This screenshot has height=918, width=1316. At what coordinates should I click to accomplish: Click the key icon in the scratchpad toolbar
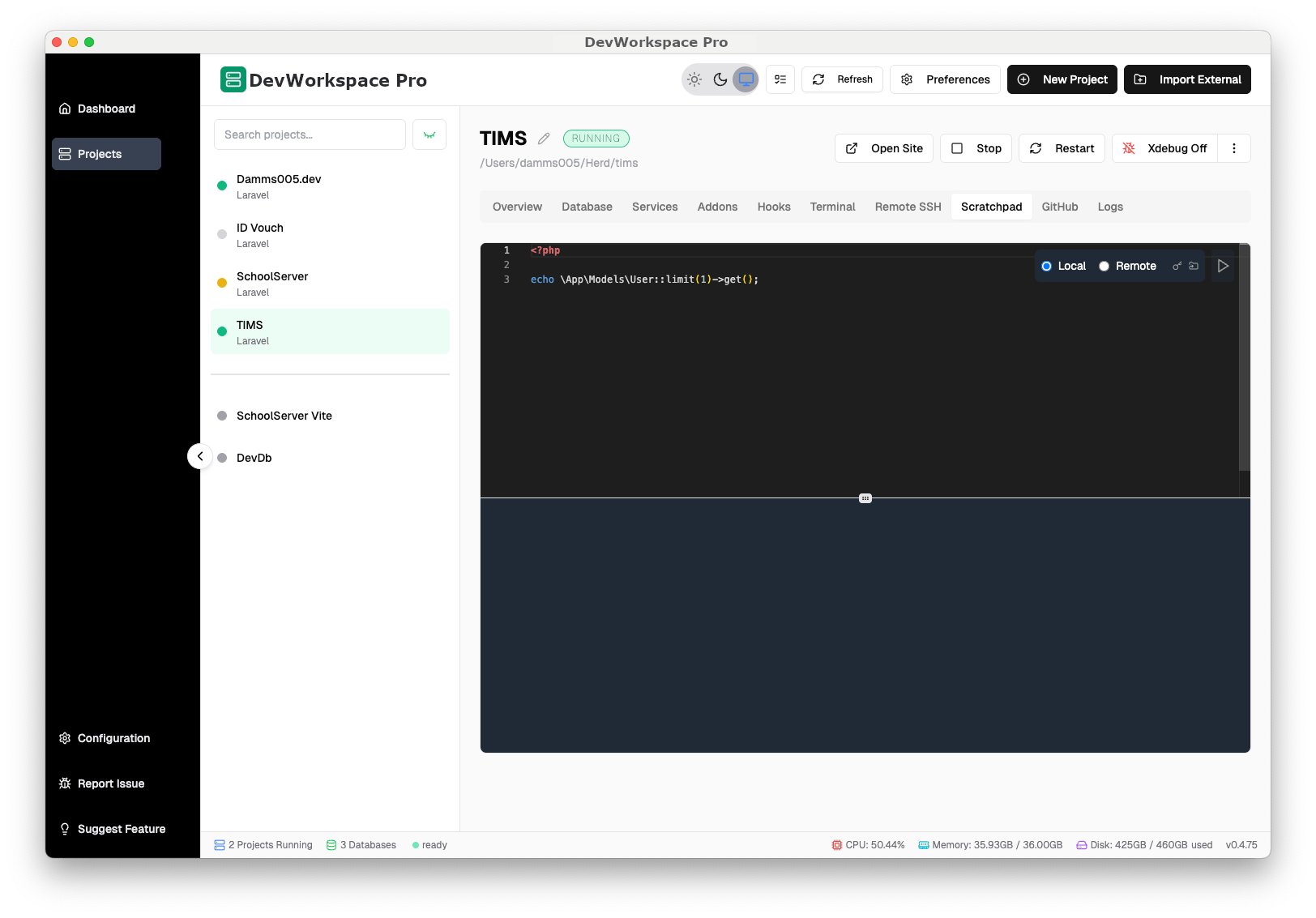coord(1177,266)
